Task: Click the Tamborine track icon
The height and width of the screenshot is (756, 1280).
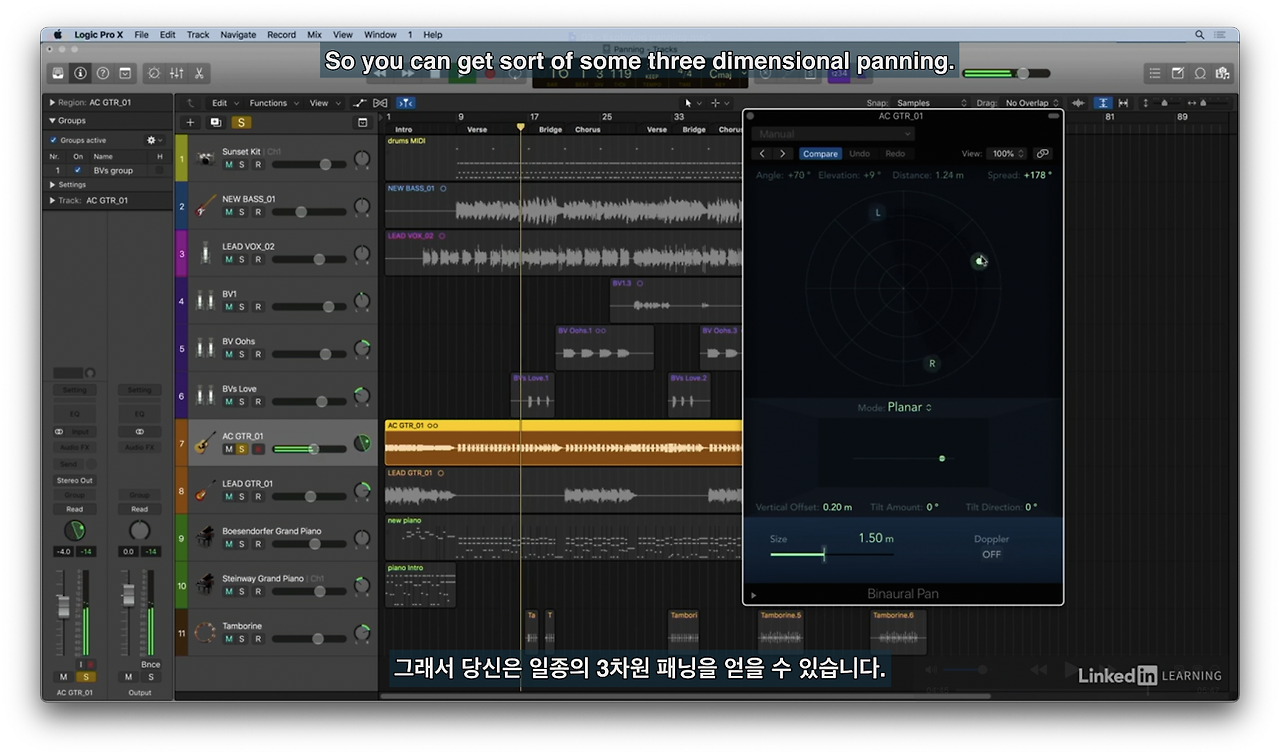Action: coord(206,632)
